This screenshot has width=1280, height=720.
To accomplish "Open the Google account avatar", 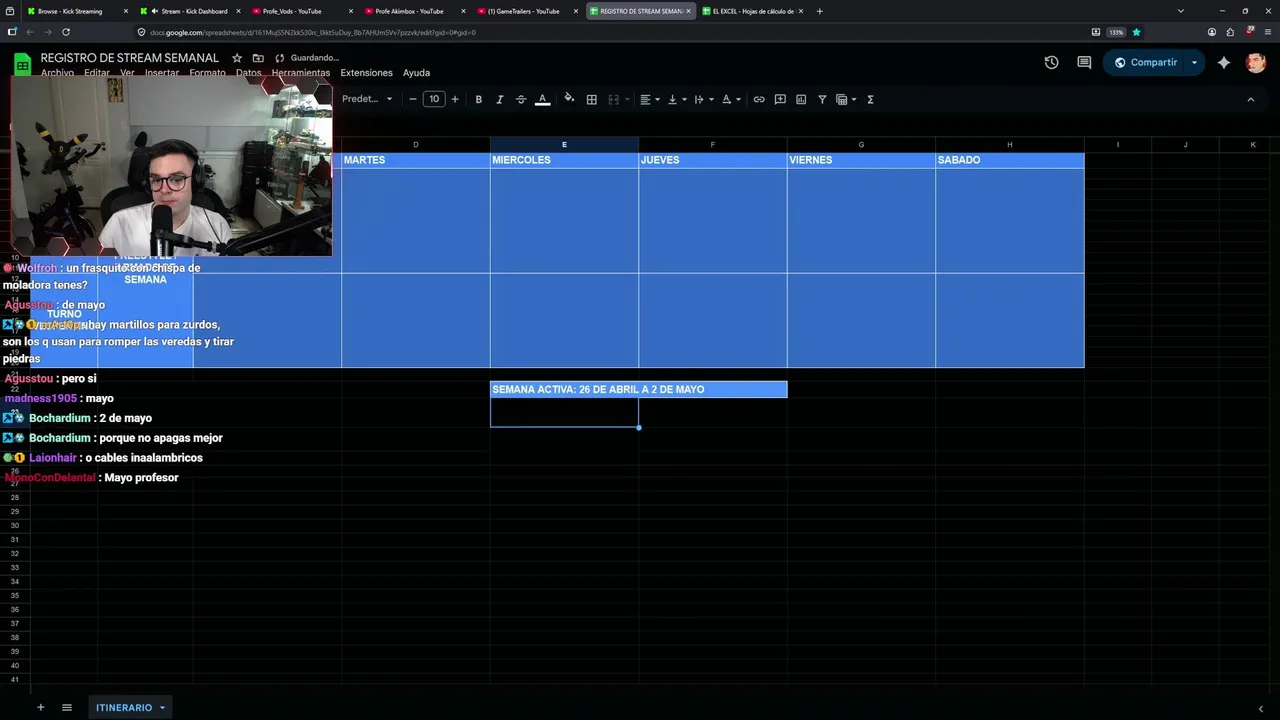I will pyautogui.click(x=1256, y=62).
